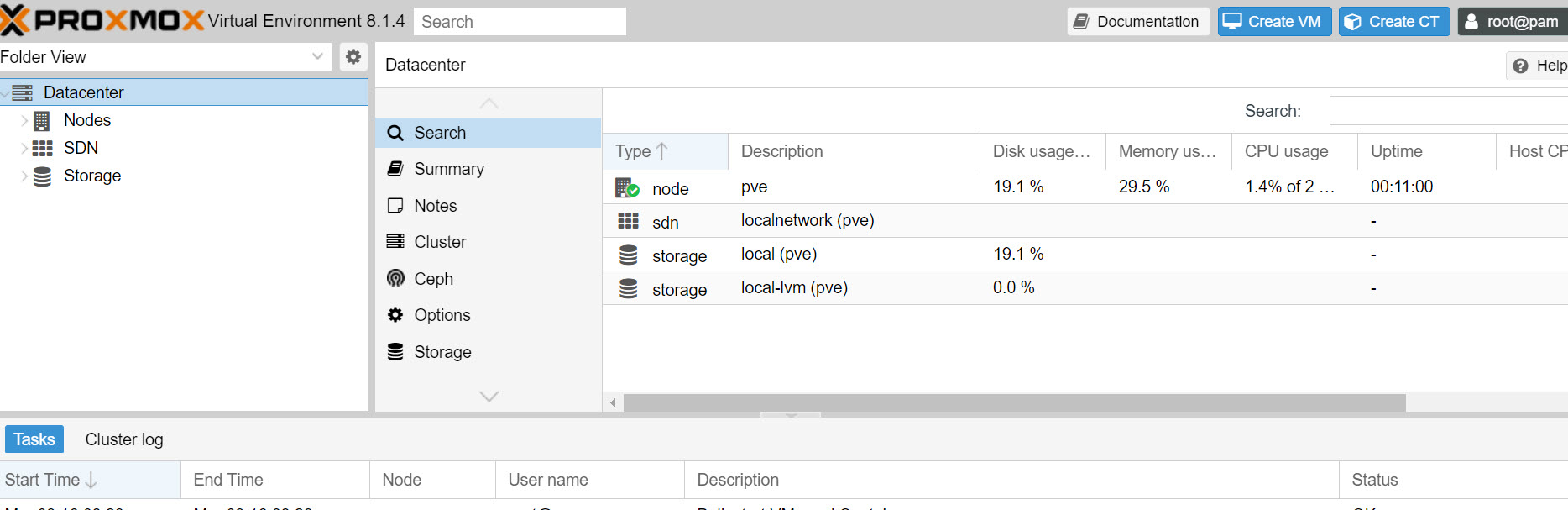Click the '00:11:00' uptime cell
Screen dimensions: 1568x510
[1427, 187]
